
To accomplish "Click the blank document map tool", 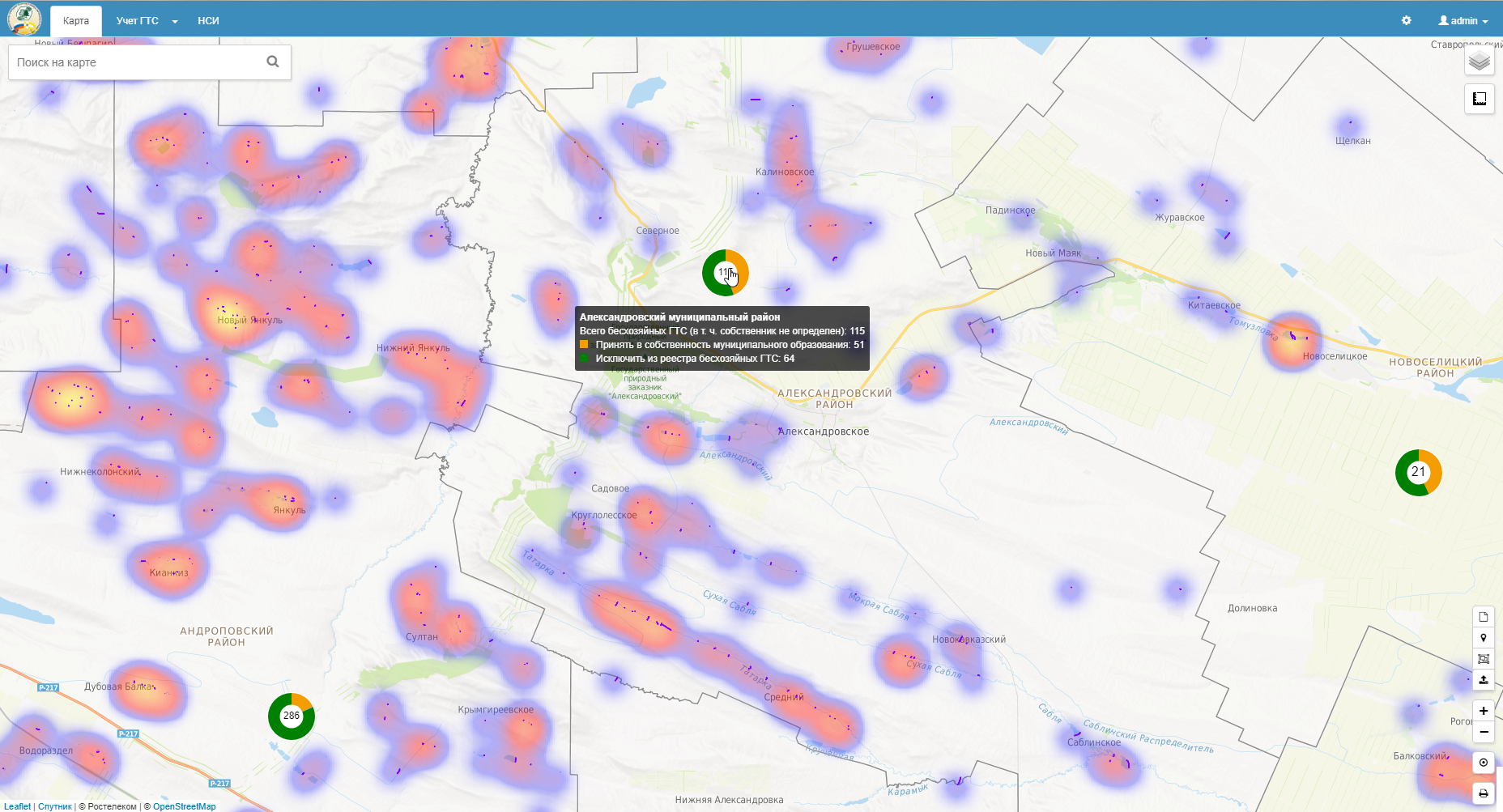I will [1483, 617].
